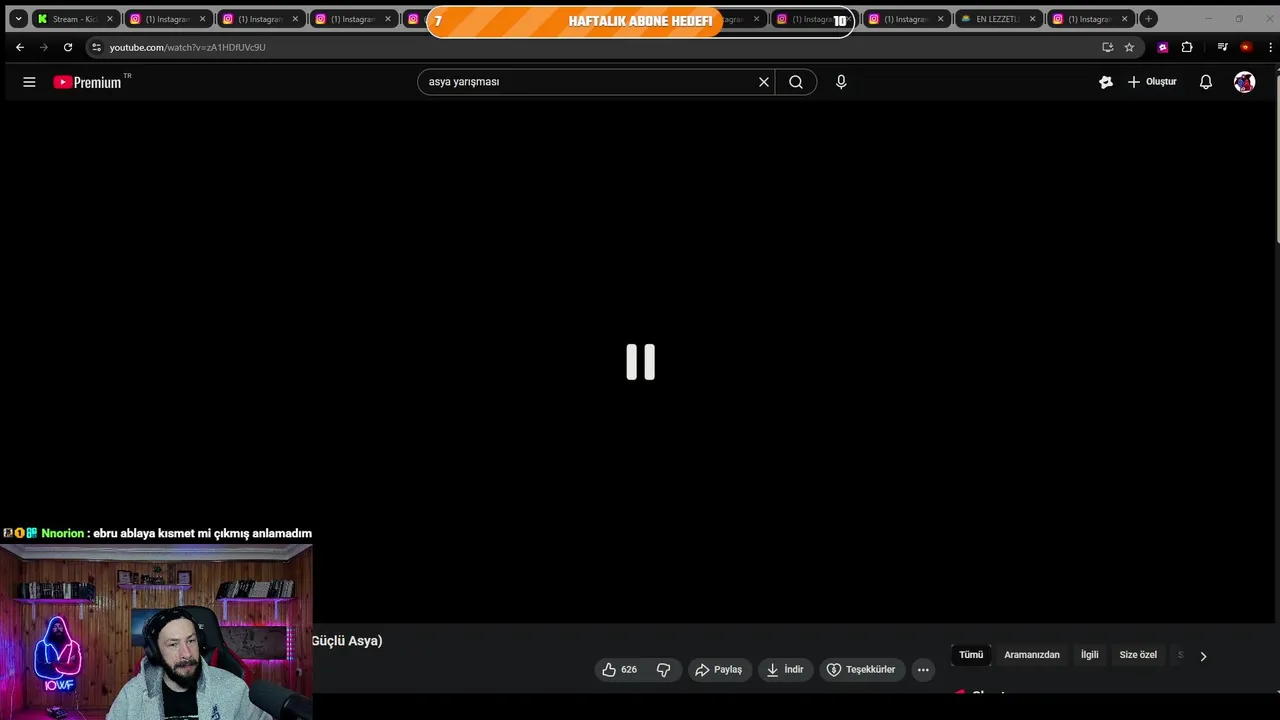Open the Extensions puzzle piece
1280x720 pixels.
pos(1187,47)
